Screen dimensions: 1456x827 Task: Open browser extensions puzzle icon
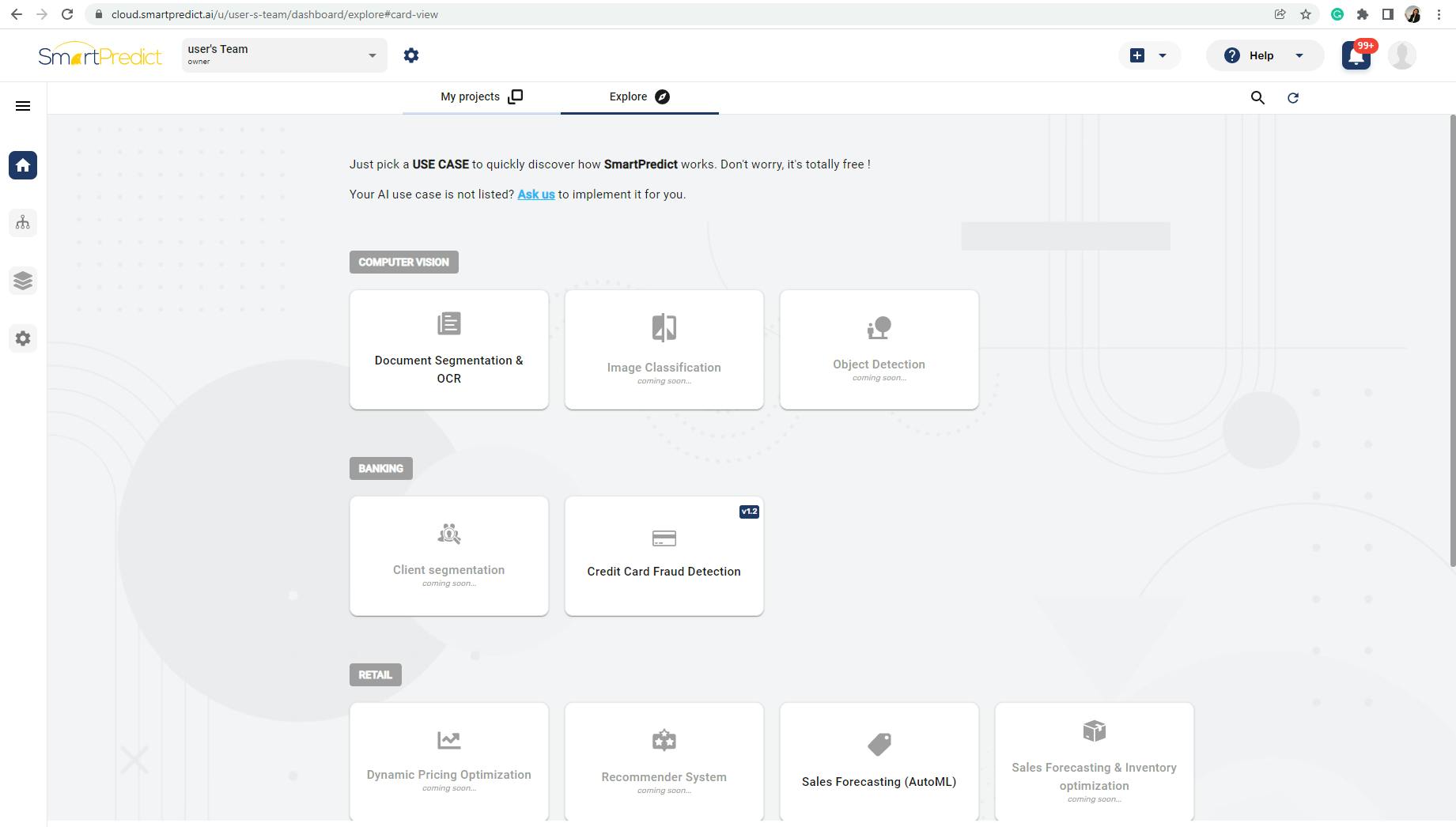(x=1363, y=14)
